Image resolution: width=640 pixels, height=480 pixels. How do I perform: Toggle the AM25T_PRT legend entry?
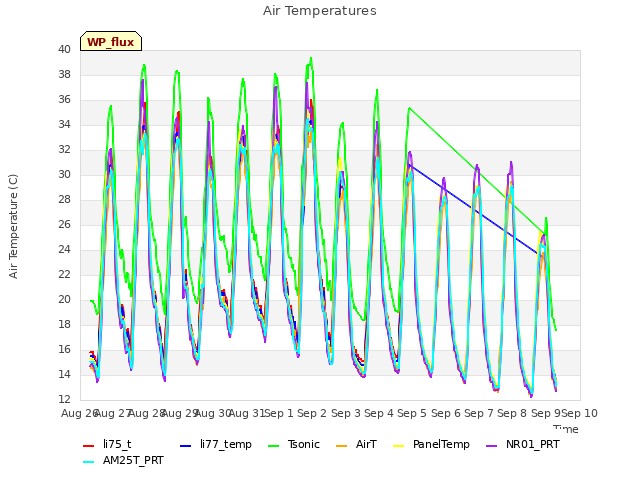point(123,461)
